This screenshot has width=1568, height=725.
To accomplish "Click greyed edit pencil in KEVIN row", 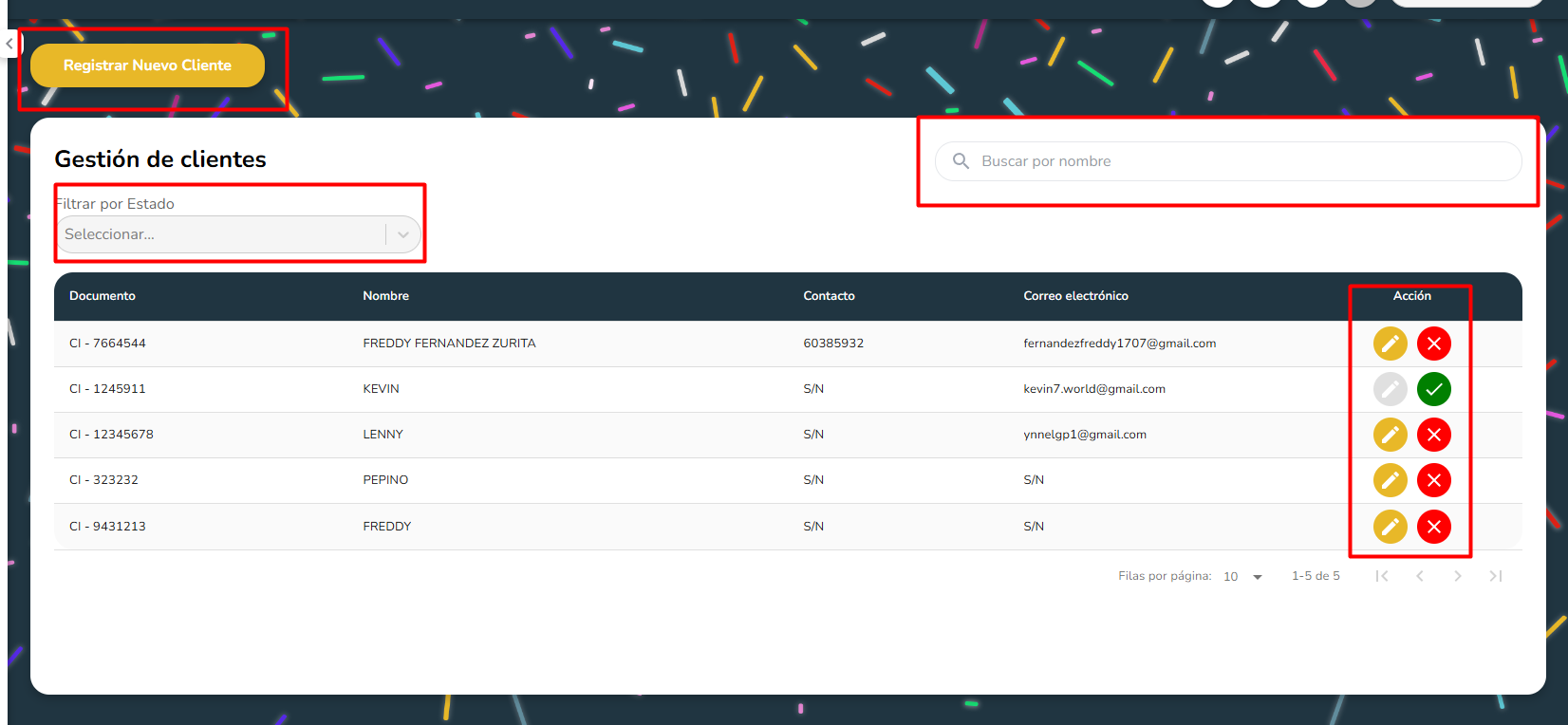I will (1390, 389).
